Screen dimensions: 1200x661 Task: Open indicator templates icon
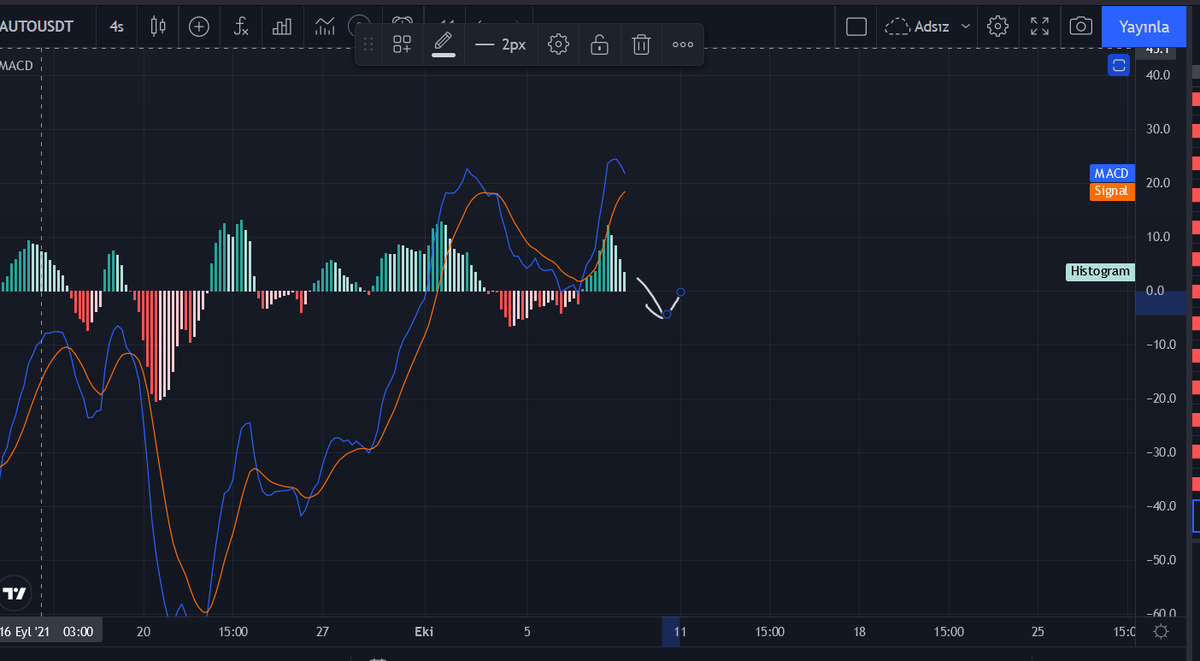[324, 27]
